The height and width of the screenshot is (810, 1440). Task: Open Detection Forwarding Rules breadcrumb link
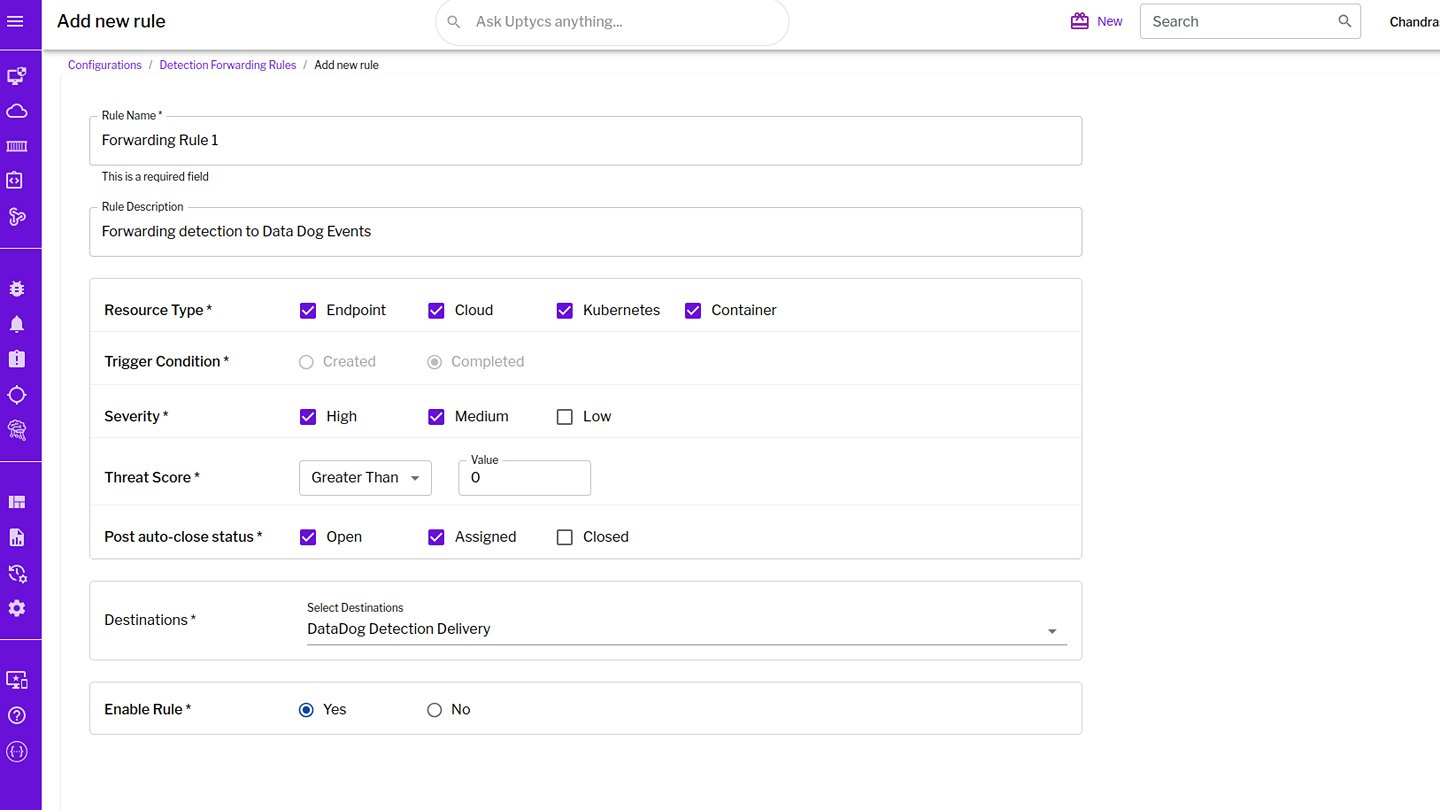(228, 65)
